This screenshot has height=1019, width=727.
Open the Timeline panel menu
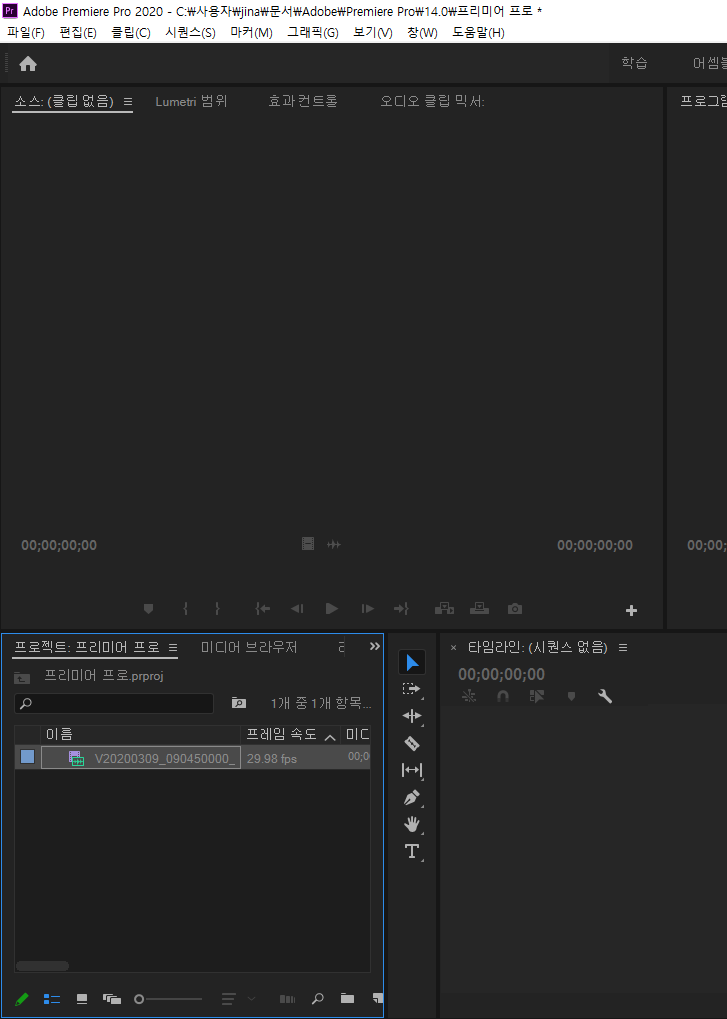pyautogui.click(x=623, y=647)
